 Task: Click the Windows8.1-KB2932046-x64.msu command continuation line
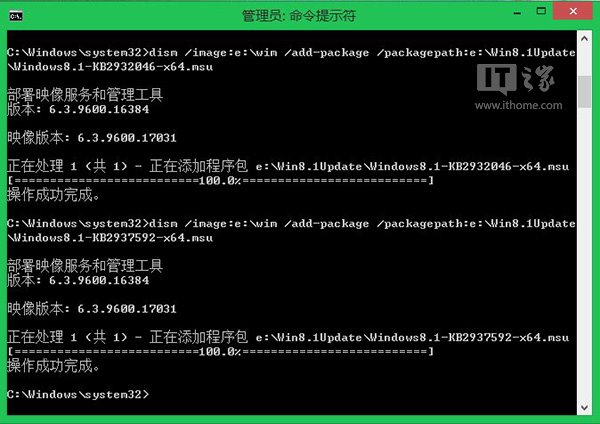coord(111,67)
